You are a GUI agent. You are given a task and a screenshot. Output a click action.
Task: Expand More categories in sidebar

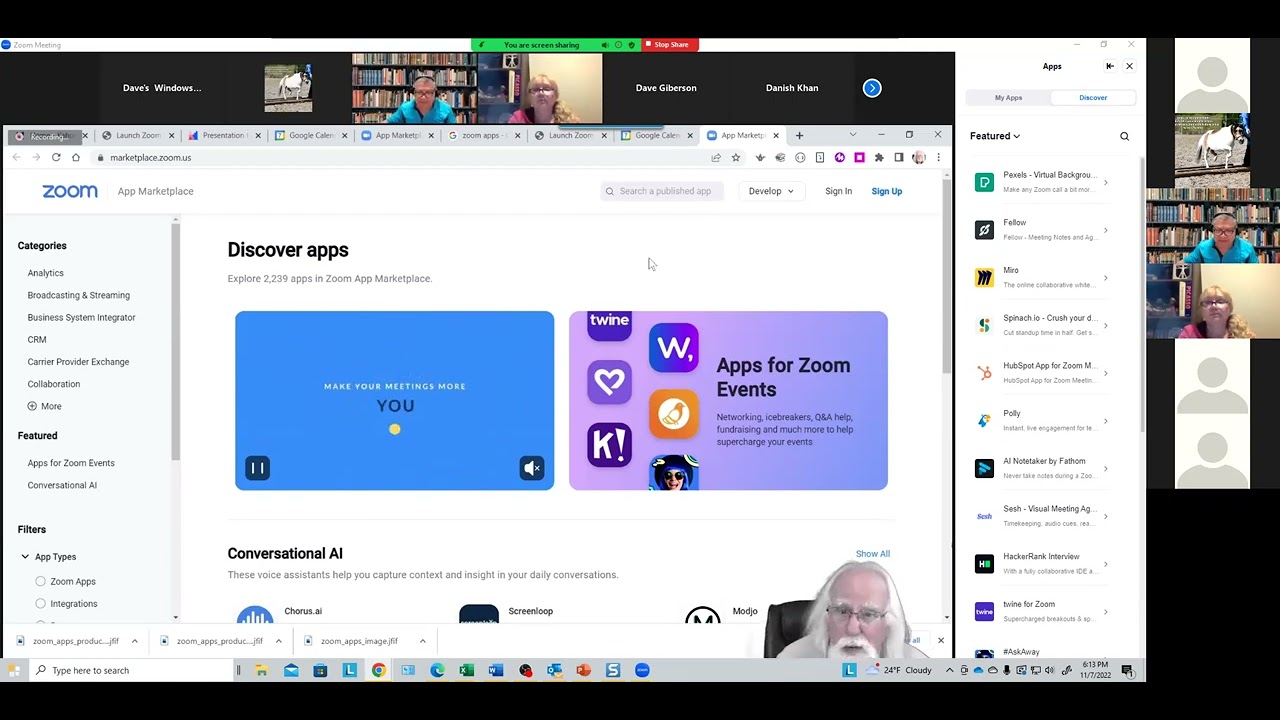[45, 406]
